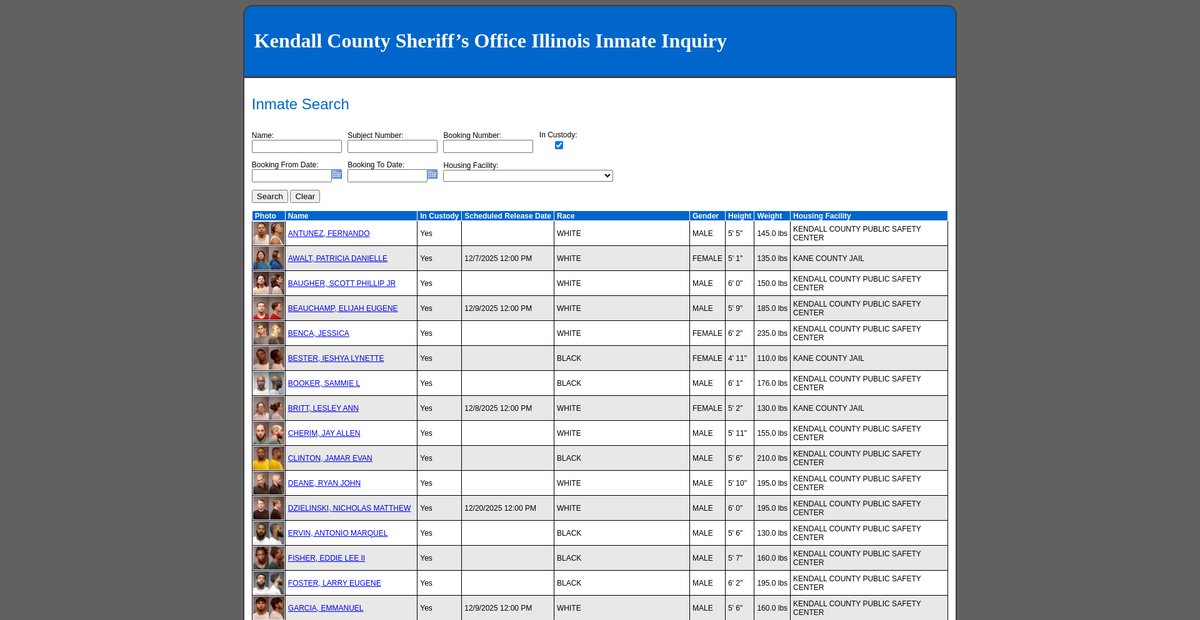Click the 4' 11" height cell
This screenshot has width=1200, height=620.
pyautogui.click(x=740, y=358)
